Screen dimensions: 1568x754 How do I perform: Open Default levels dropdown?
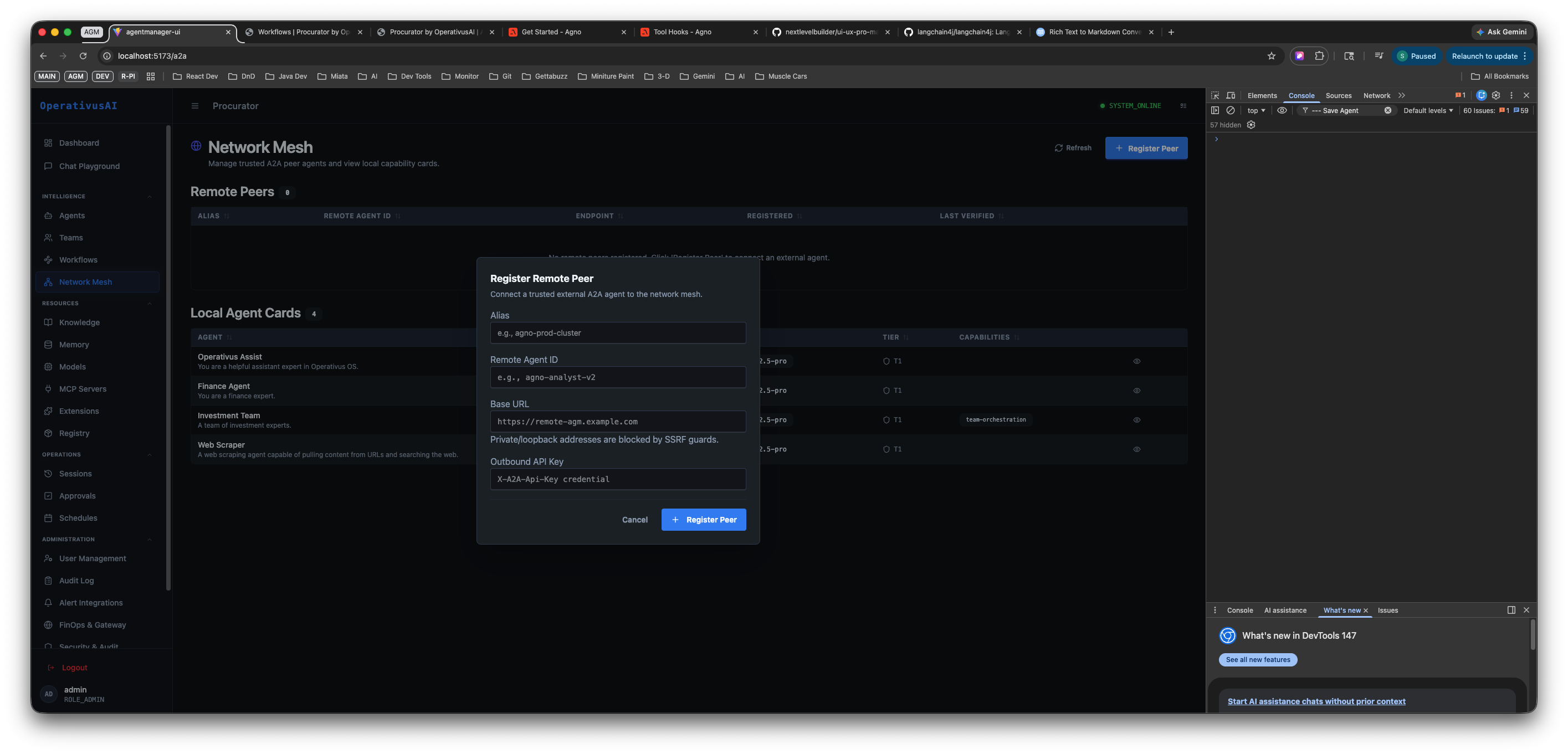1428,111
